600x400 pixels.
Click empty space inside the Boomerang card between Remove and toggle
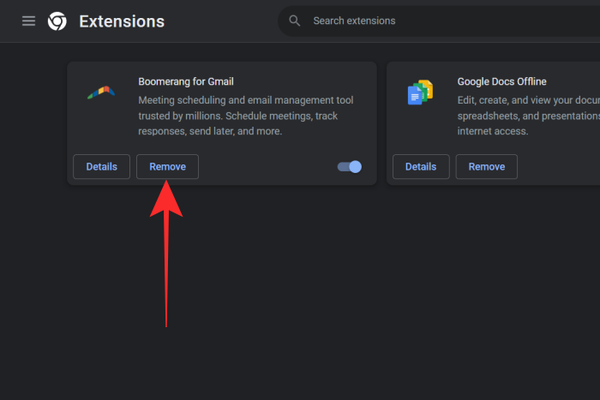coord(265,167)
